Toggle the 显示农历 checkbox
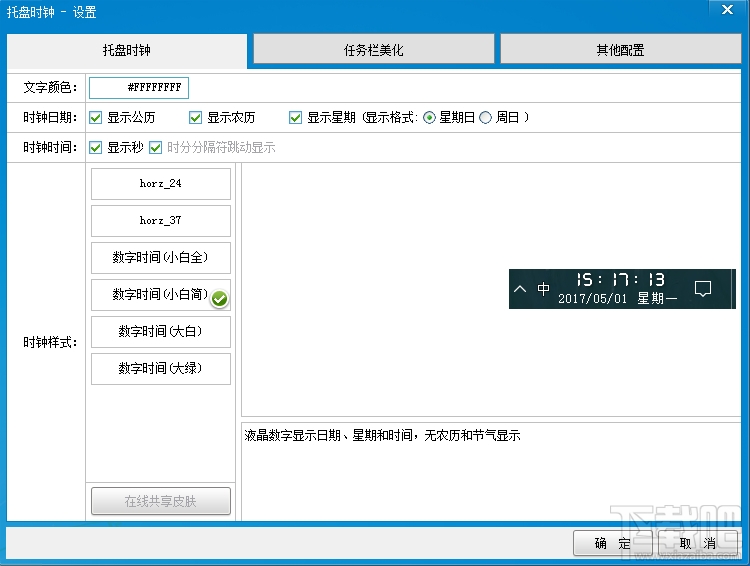 tap(195, 118)
